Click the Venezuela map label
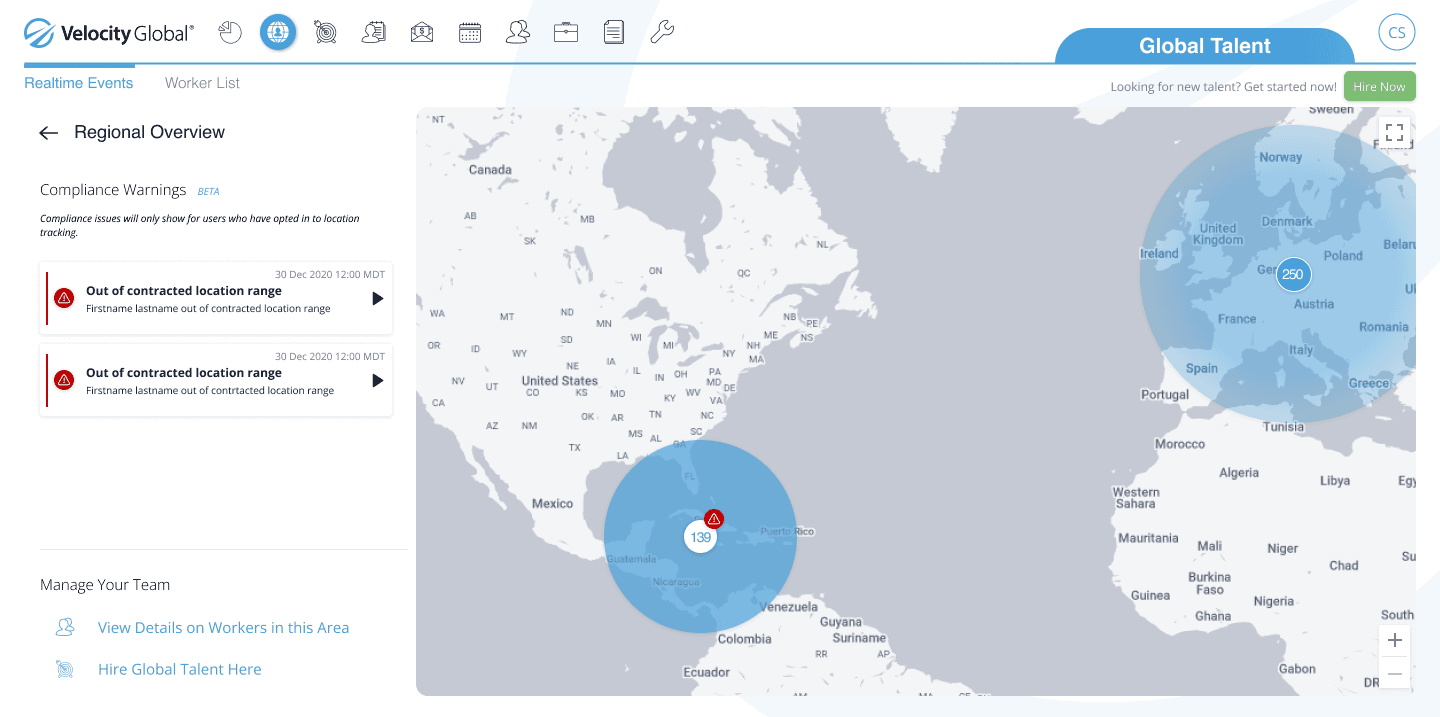 click(788, 607)
